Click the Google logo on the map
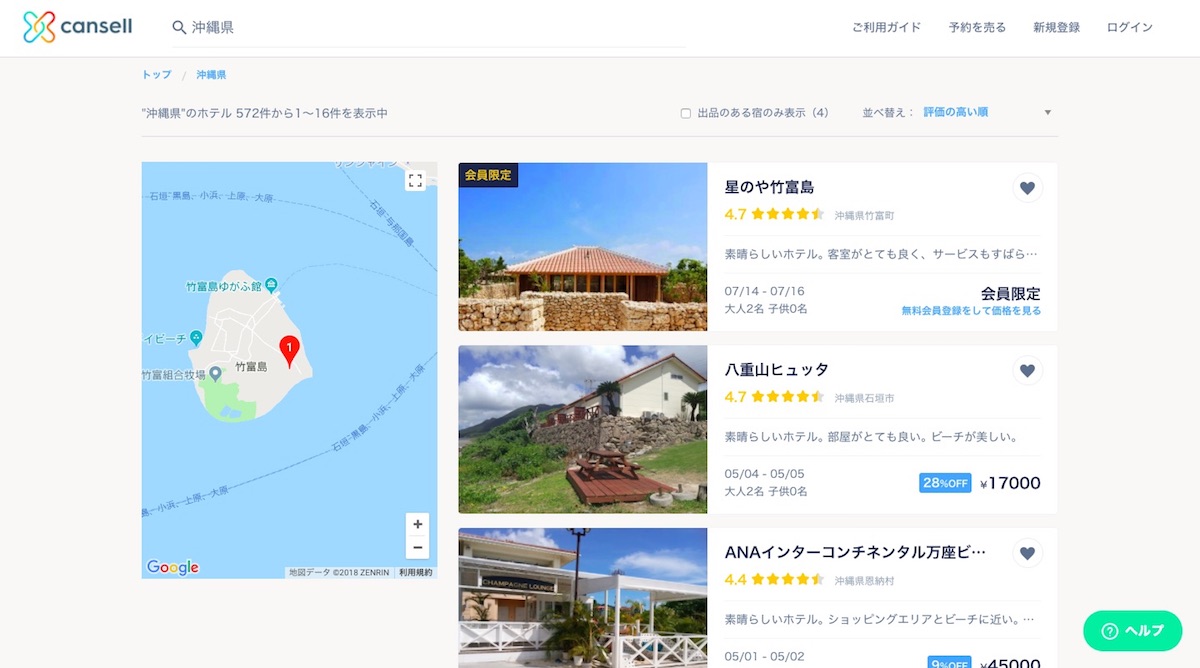 173,567
